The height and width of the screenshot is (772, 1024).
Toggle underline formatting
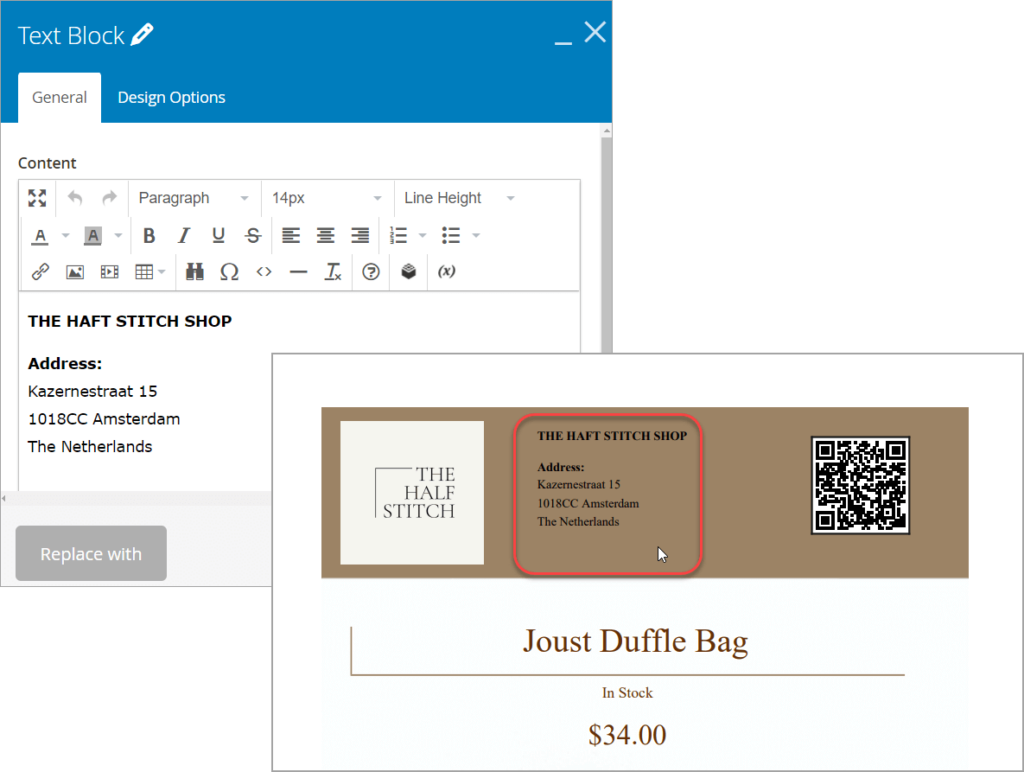[218, 236]
